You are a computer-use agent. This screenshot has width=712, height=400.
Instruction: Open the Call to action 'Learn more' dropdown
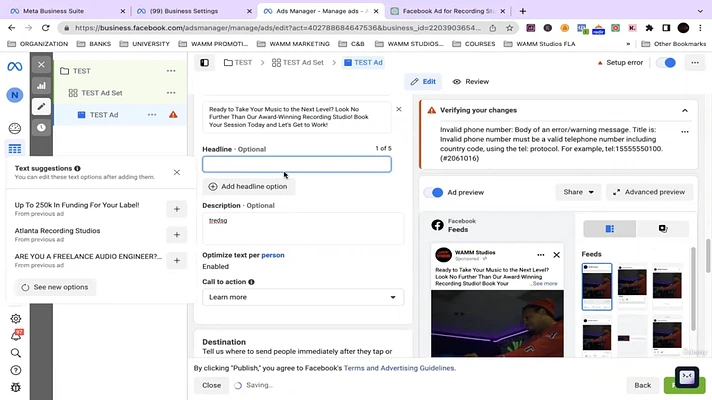tap(302, 297)
